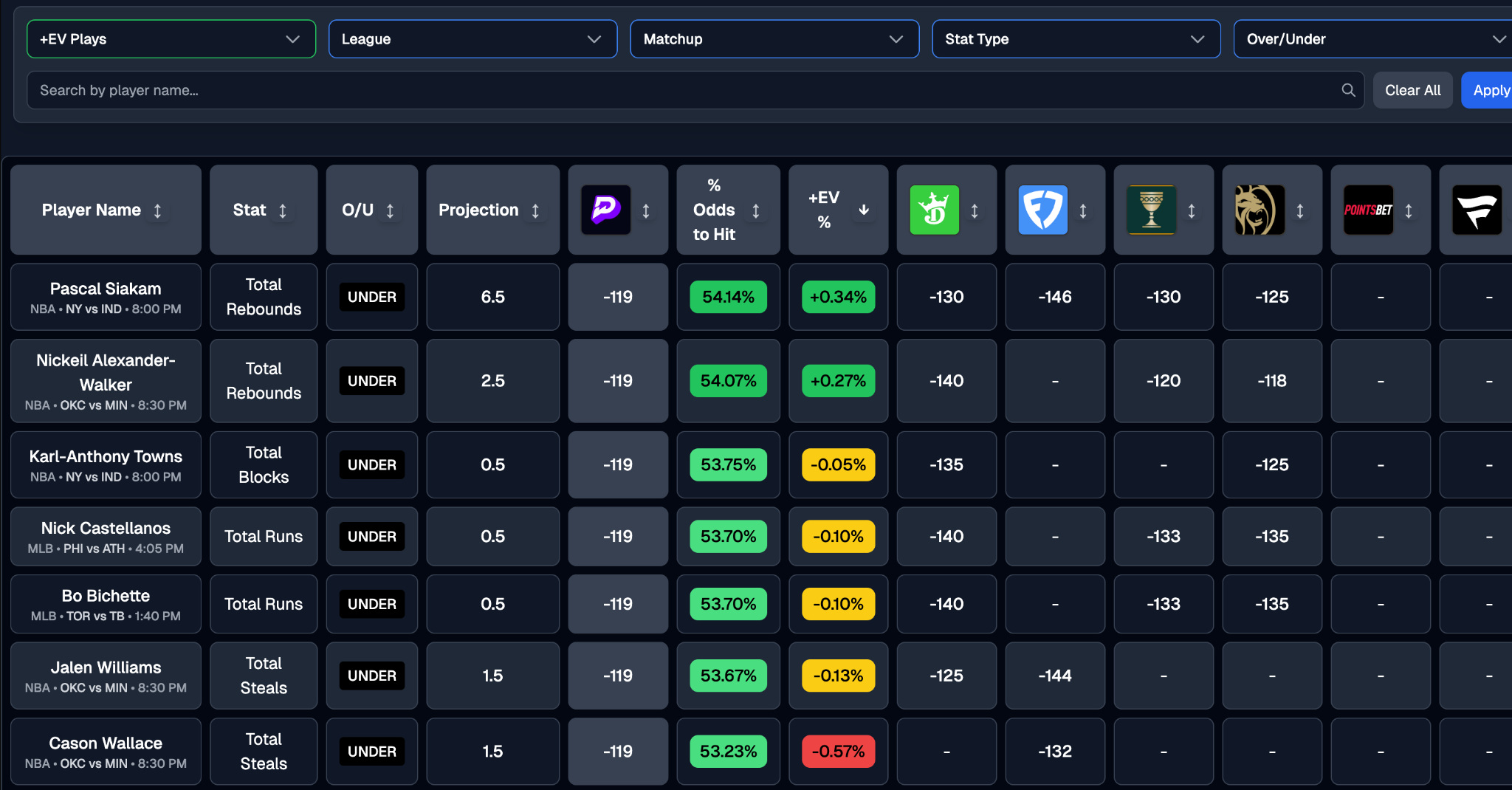Viewport: 1512px width, 790px height.
Task: Click Total Runs stat for Bo Bichette
Action: (x=264, y=604)
